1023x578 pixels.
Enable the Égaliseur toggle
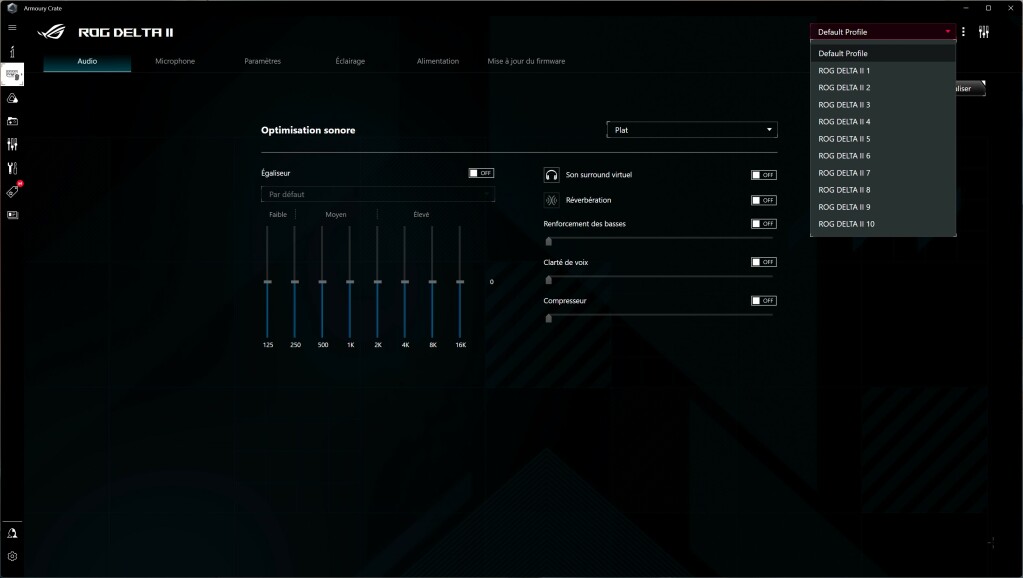(481, 173)
